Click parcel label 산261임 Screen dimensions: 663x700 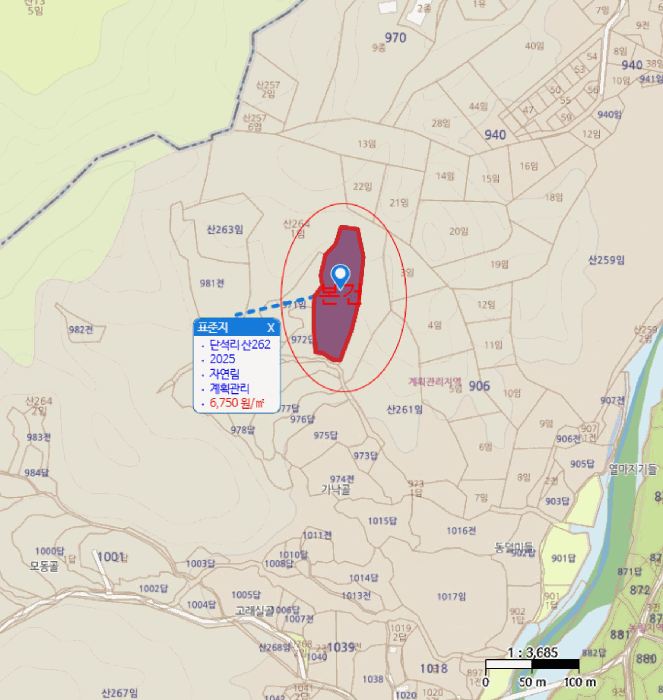404,409
